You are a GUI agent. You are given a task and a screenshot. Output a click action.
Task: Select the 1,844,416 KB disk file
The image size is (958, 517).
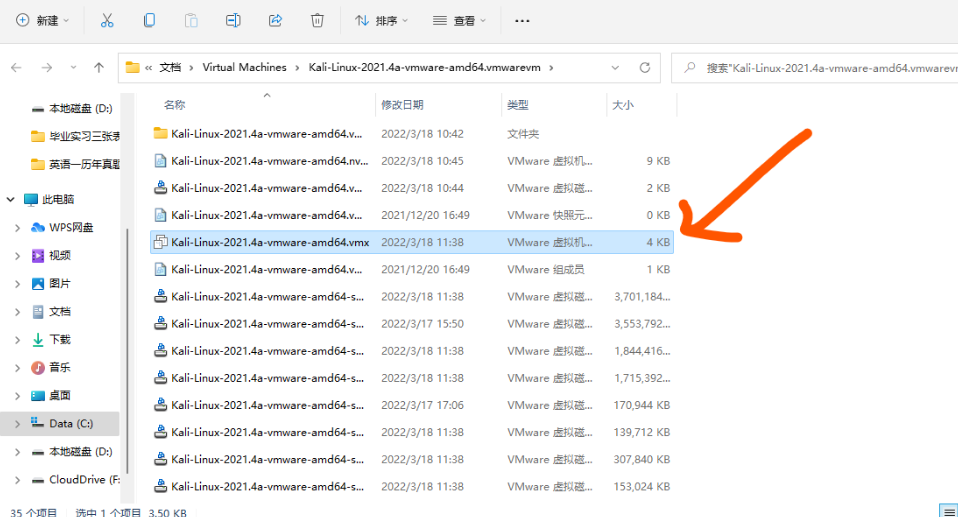click(x=412, y=351)
